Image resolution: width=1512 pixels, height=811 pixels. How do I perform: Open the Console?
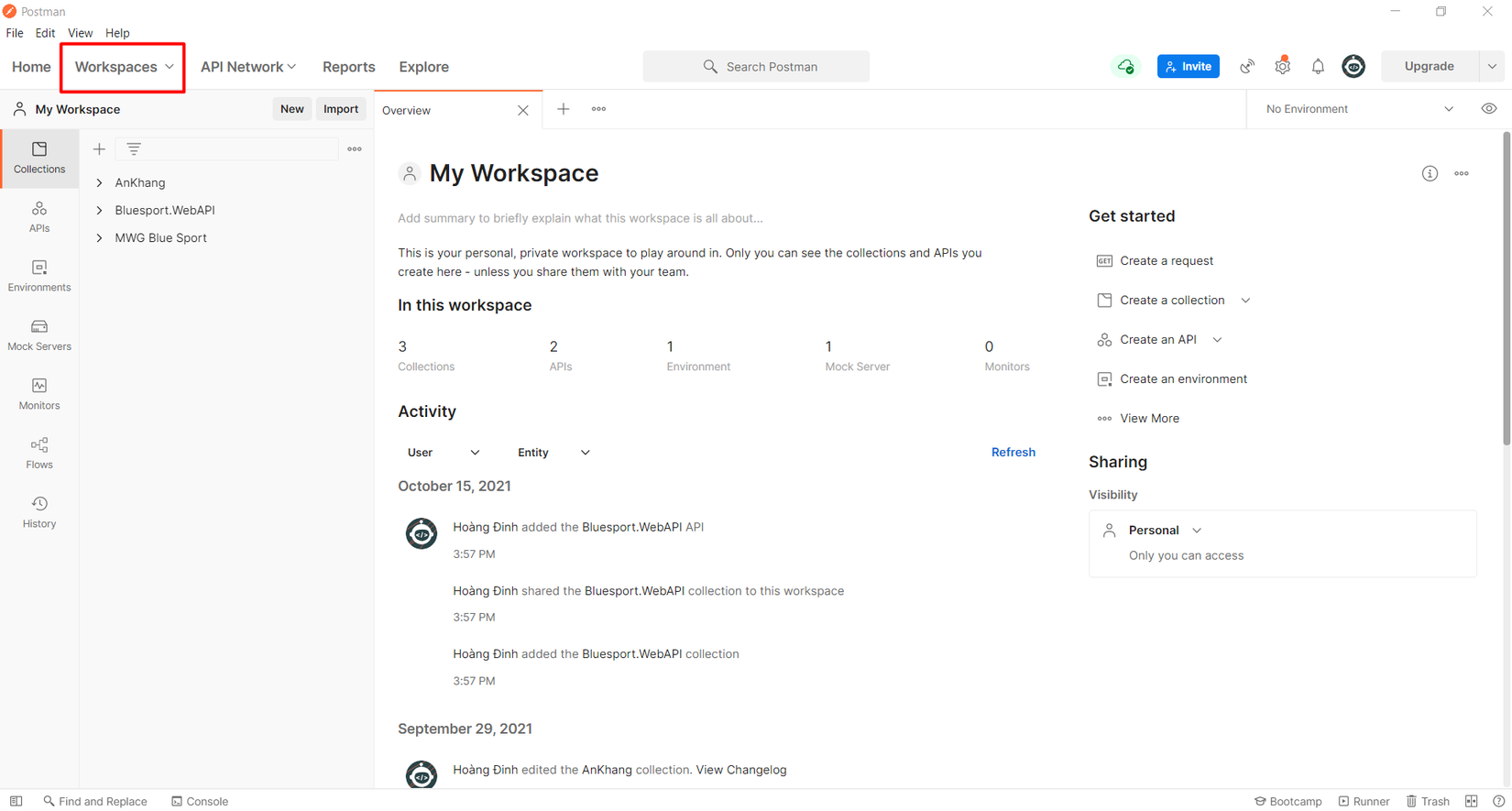tap(200, 801)
